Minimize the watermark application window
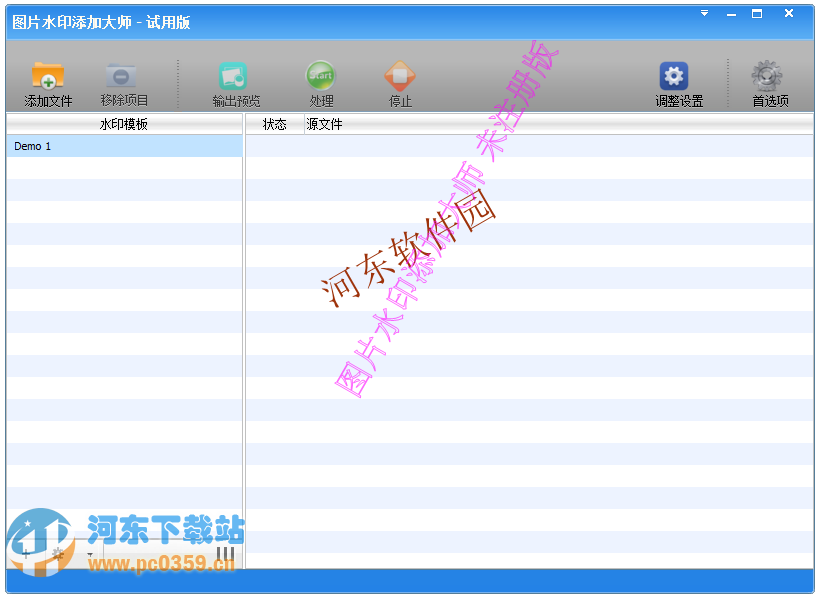816x595 pixels. click(x=733, y=14)
